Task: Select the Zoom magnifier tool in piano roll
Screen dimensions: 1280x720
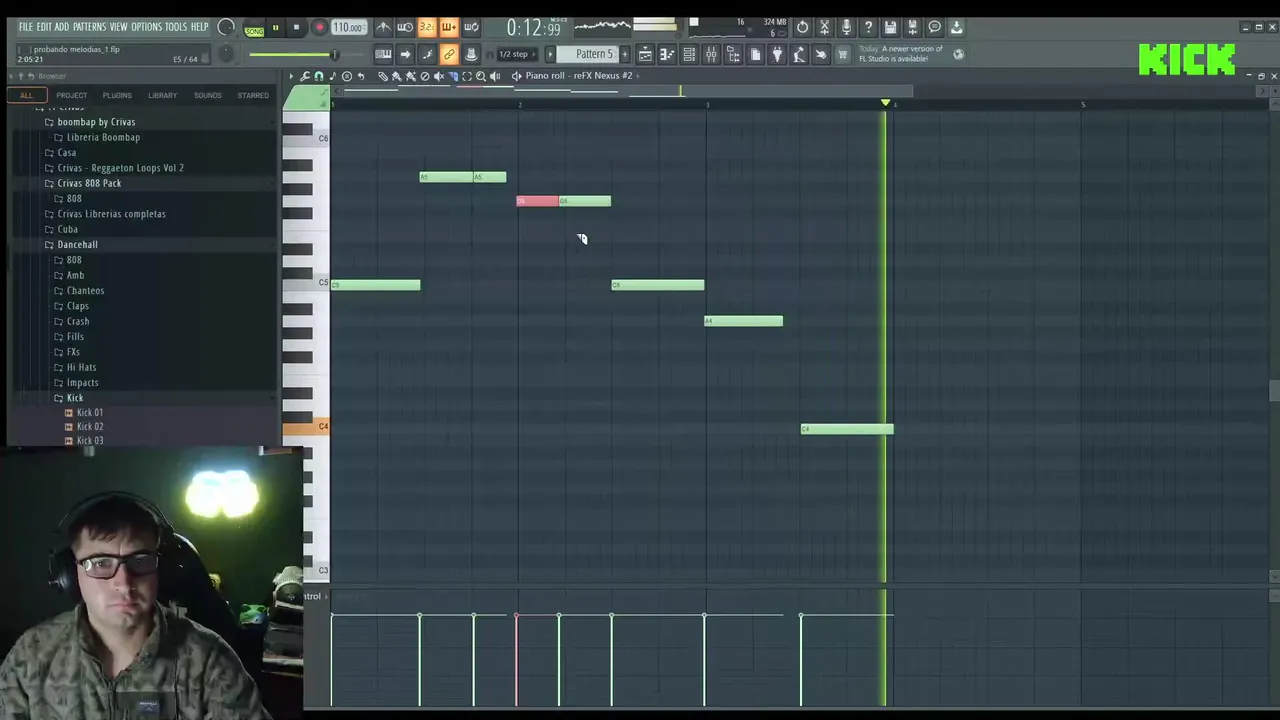Action: click(481, 76)
